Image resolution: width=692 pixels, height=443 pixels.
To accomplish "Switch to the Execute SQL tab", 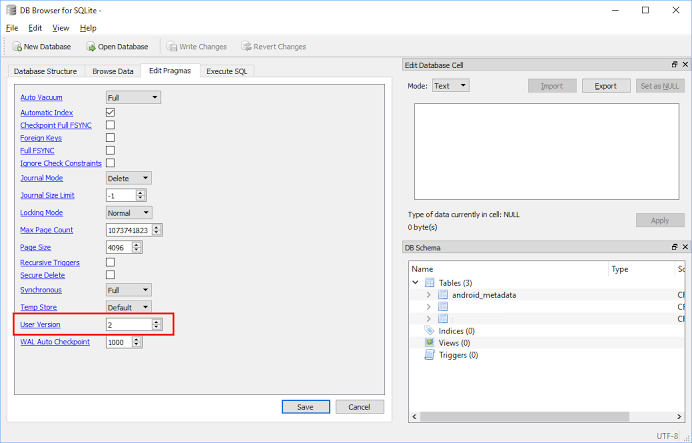I will (227, 71).
